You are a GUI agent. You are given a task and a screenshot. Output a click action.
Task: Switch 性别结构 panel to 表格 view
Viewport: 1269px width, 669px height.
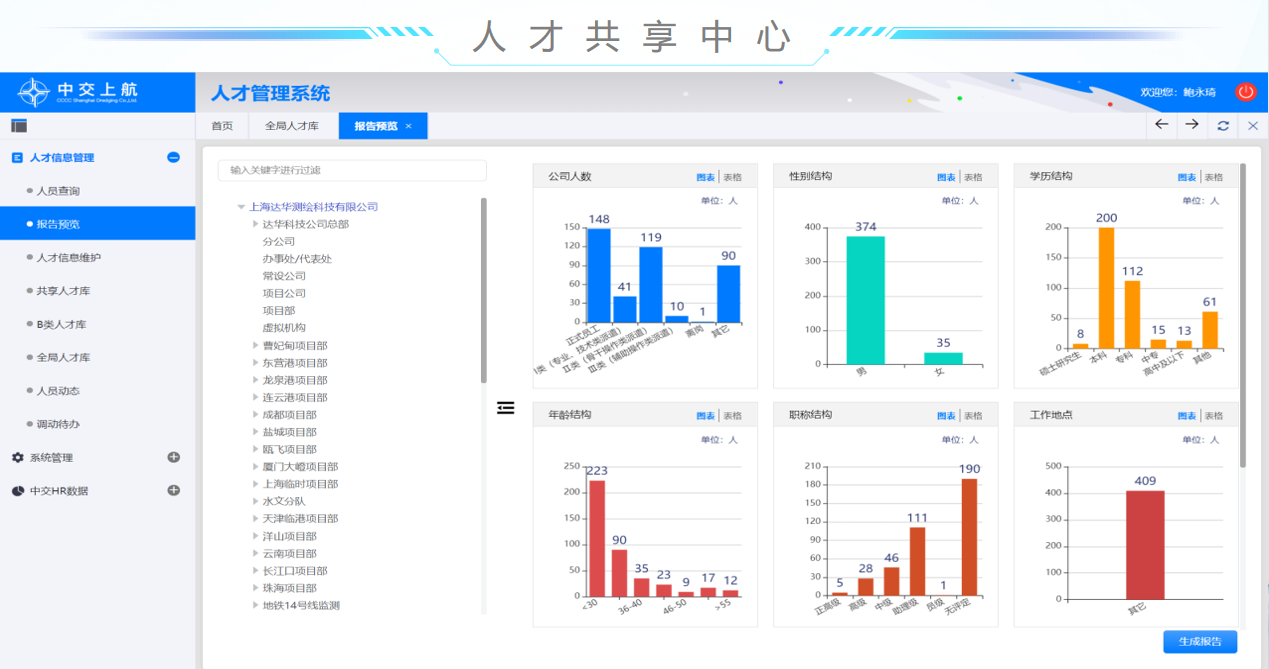(x=973, y=177)
